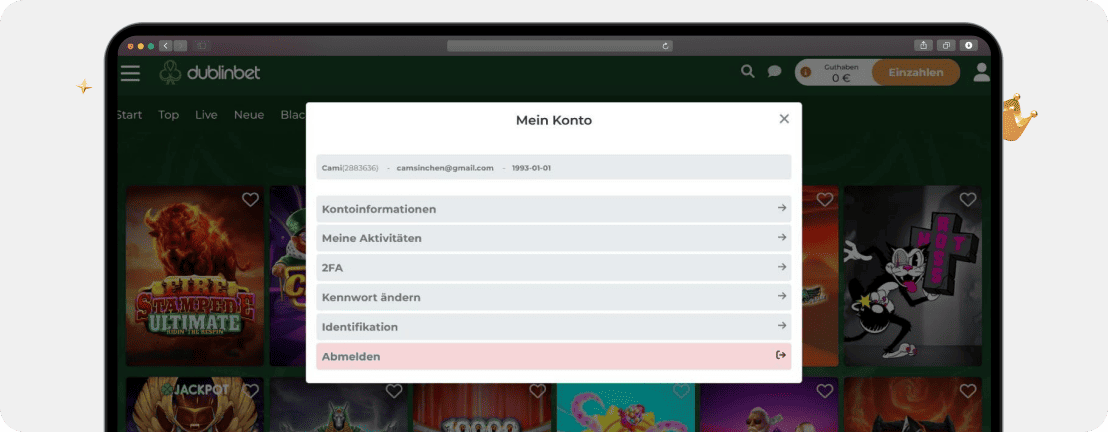Select the Top category tab
The width and height of the screenshot is (1108, 432).
click(169, 115)
